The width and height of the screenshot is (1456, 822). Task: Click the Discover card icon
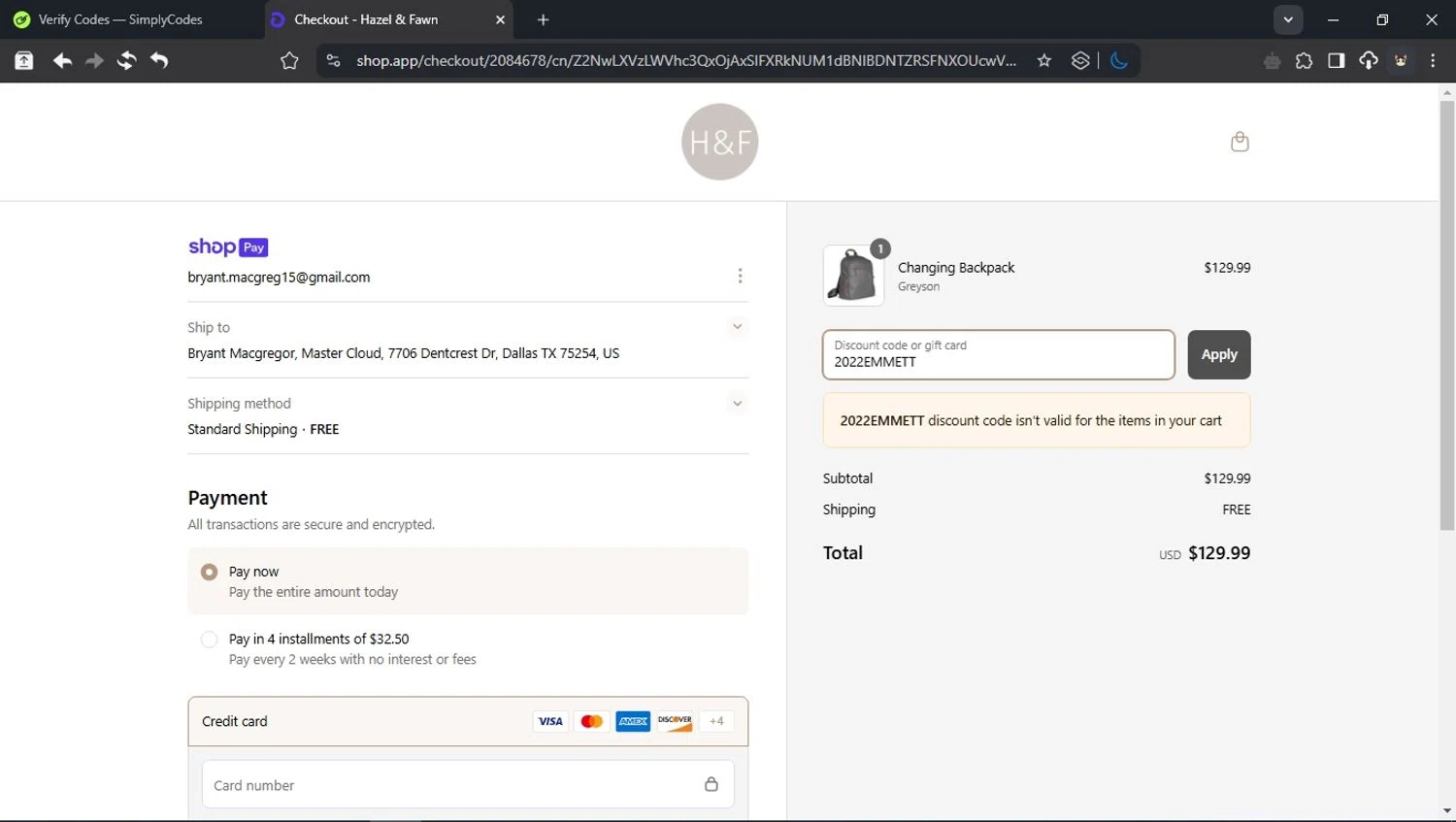[675, 721]
